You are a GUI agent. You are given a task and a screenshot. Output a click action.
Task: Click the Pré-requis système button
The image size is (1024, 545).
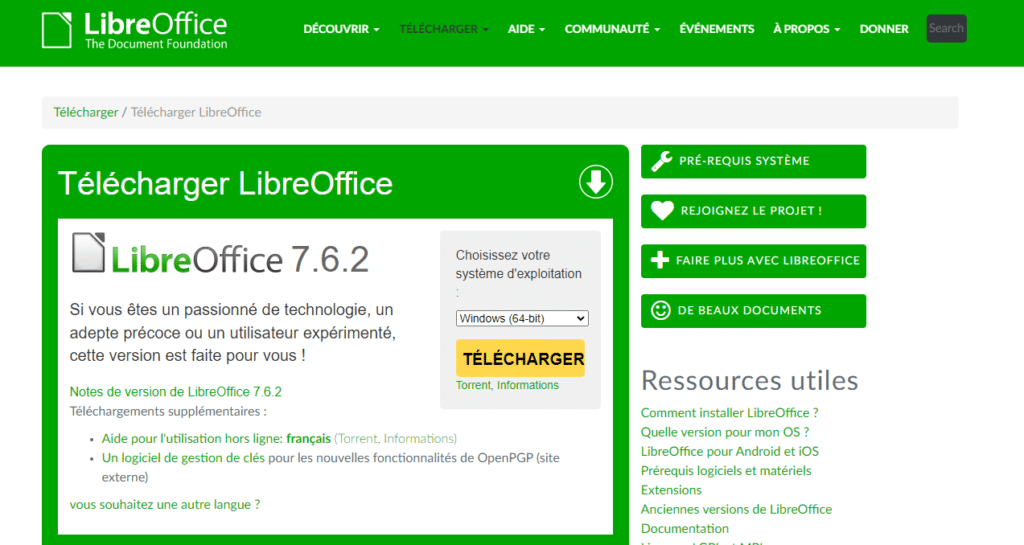click(x=754, y=161)
